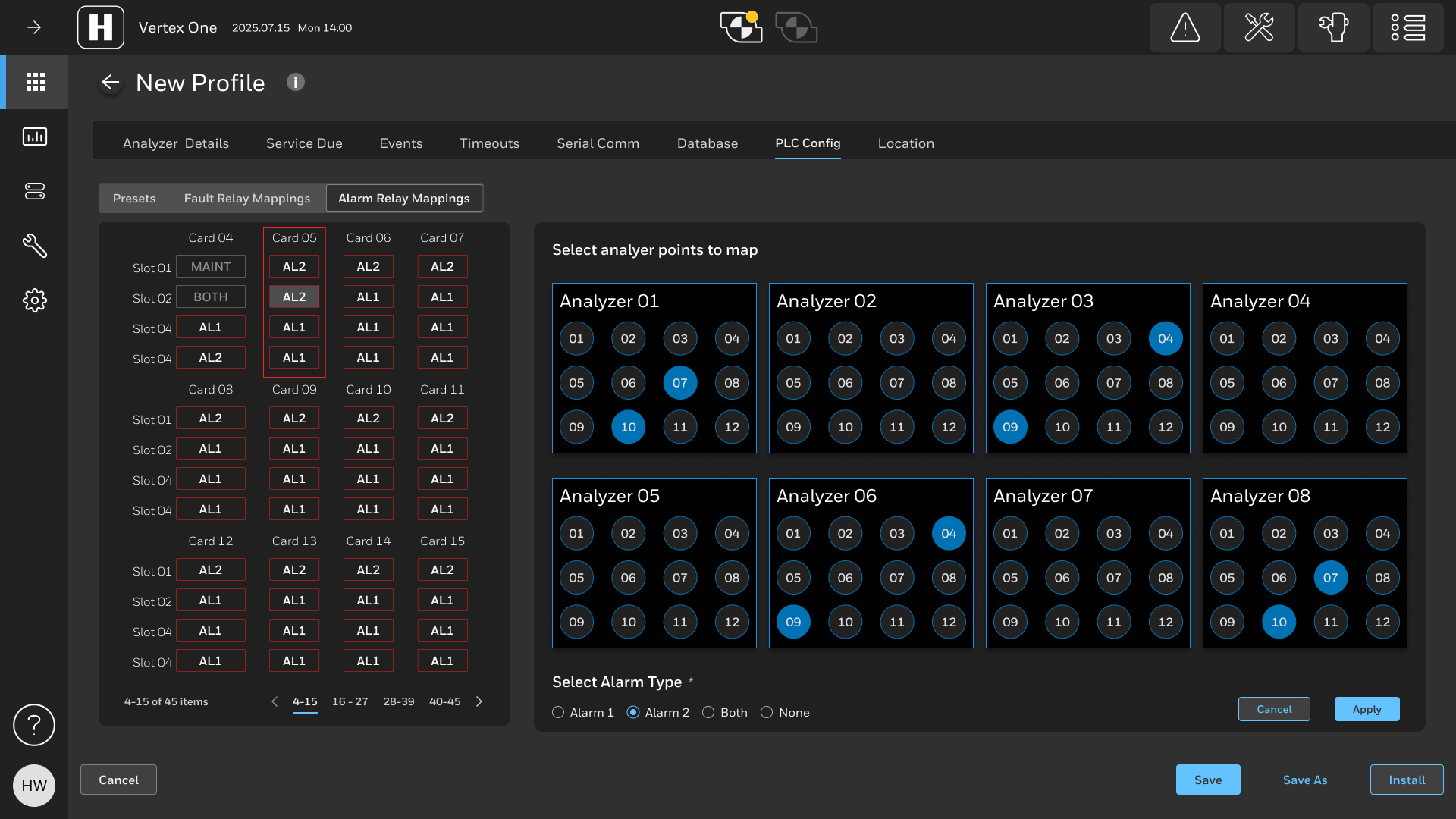Open the maintenance tools icon in header

pos(1259,27)
